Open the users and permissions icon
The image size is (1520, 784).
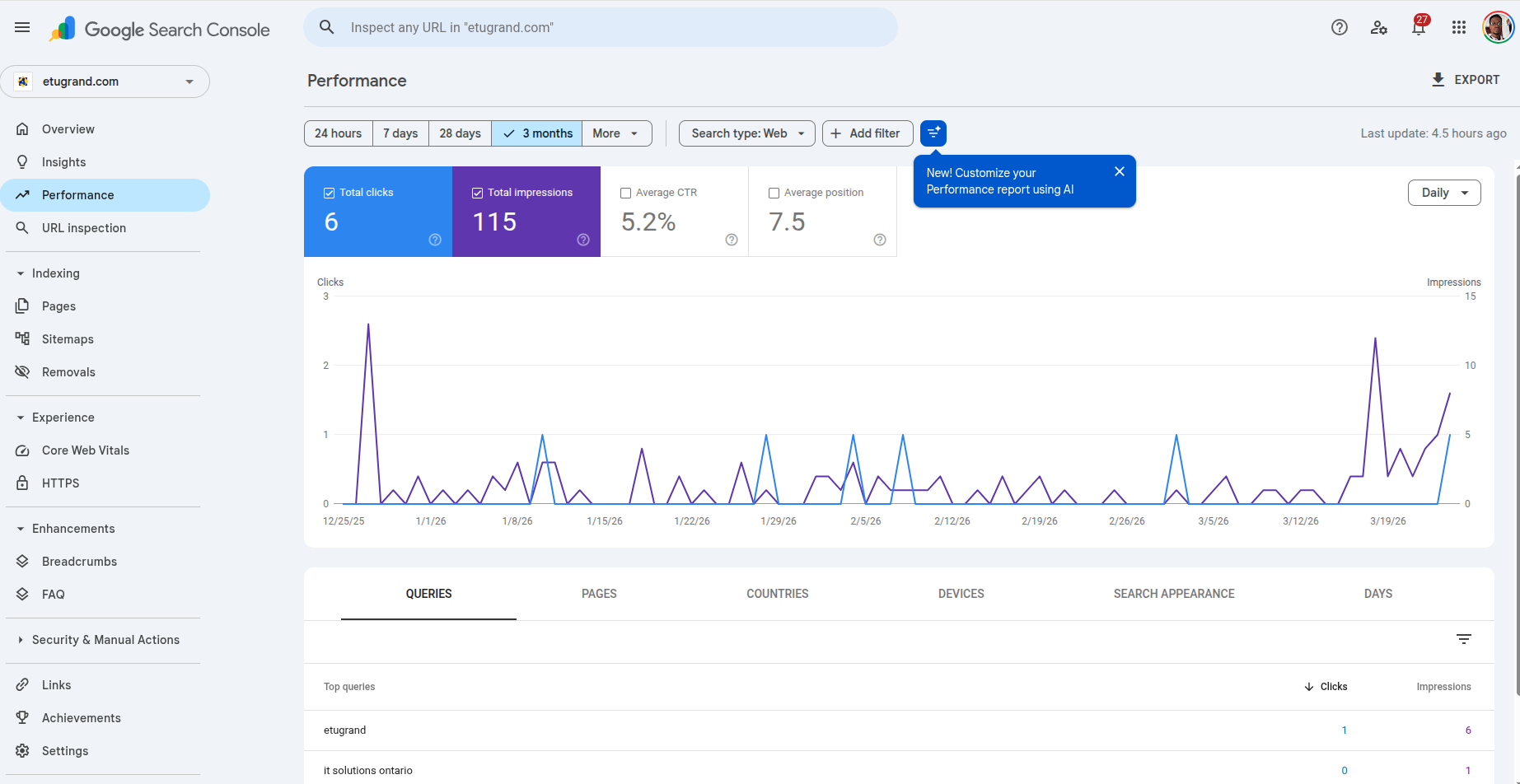click(x=1378, y=27)
